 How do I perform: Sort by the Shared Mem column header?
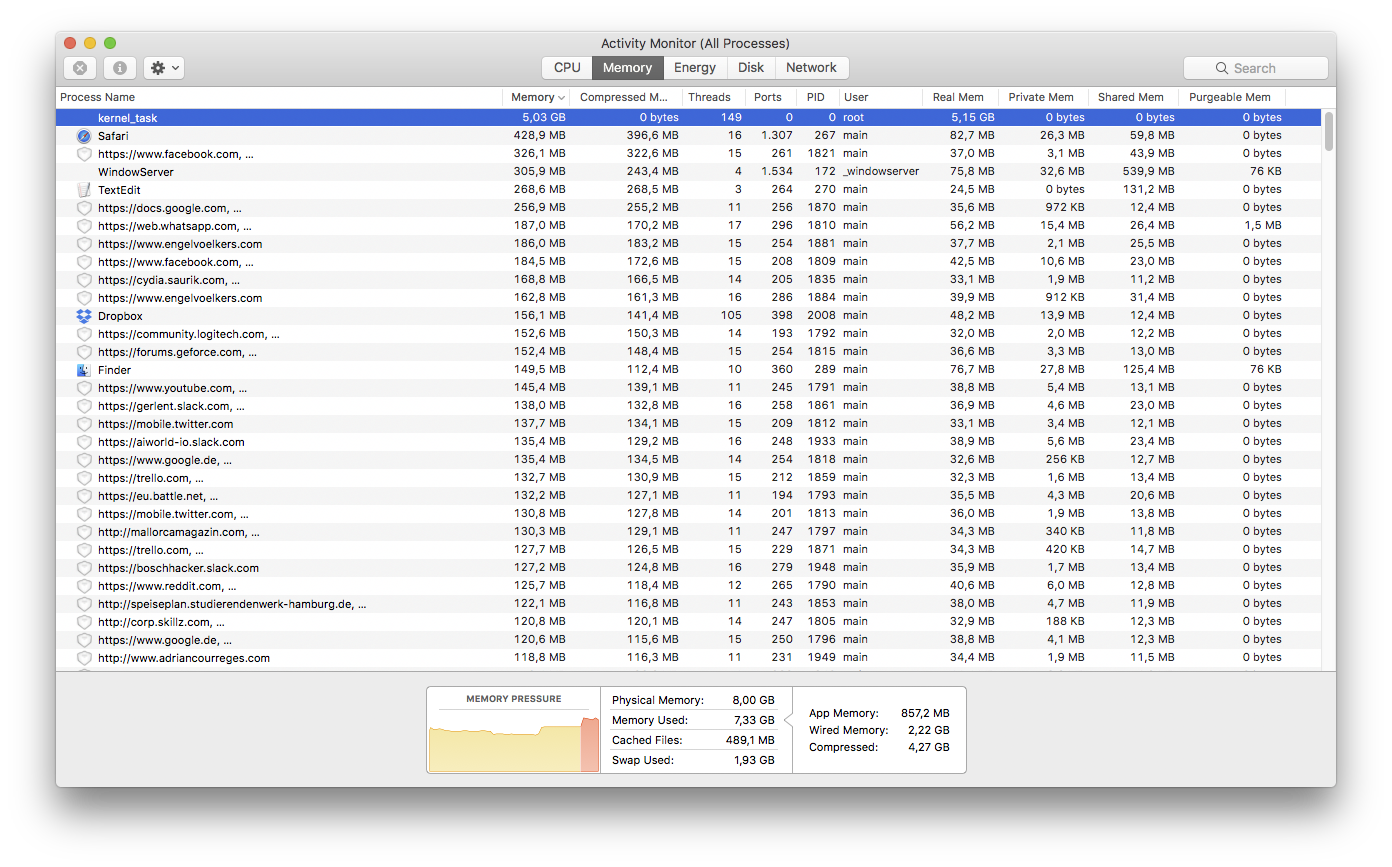click(1133, 97)
